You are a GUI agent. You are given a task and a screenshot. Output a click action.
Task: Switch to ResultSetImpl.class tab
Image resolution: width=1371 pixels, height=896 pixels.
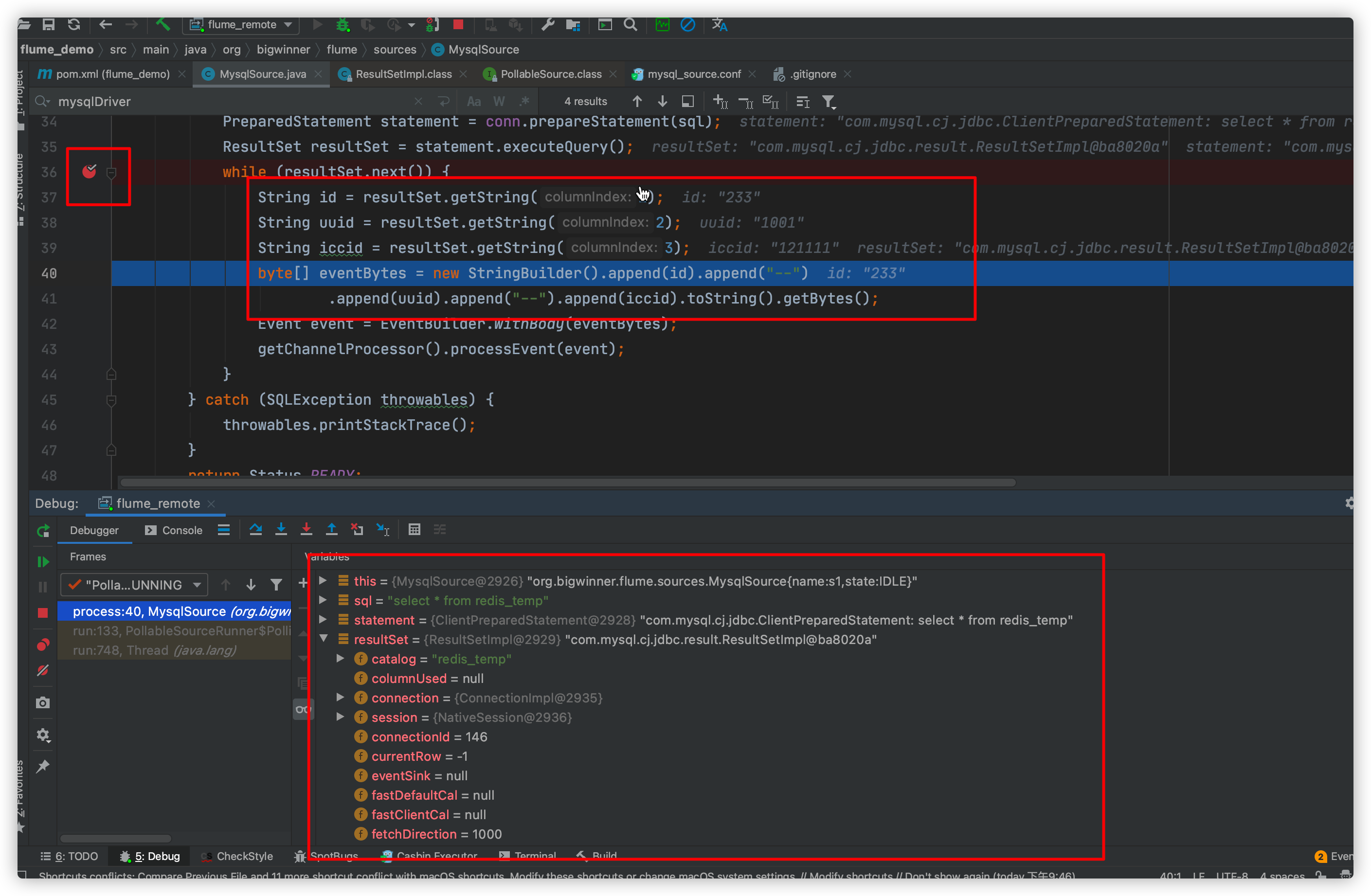403,74
